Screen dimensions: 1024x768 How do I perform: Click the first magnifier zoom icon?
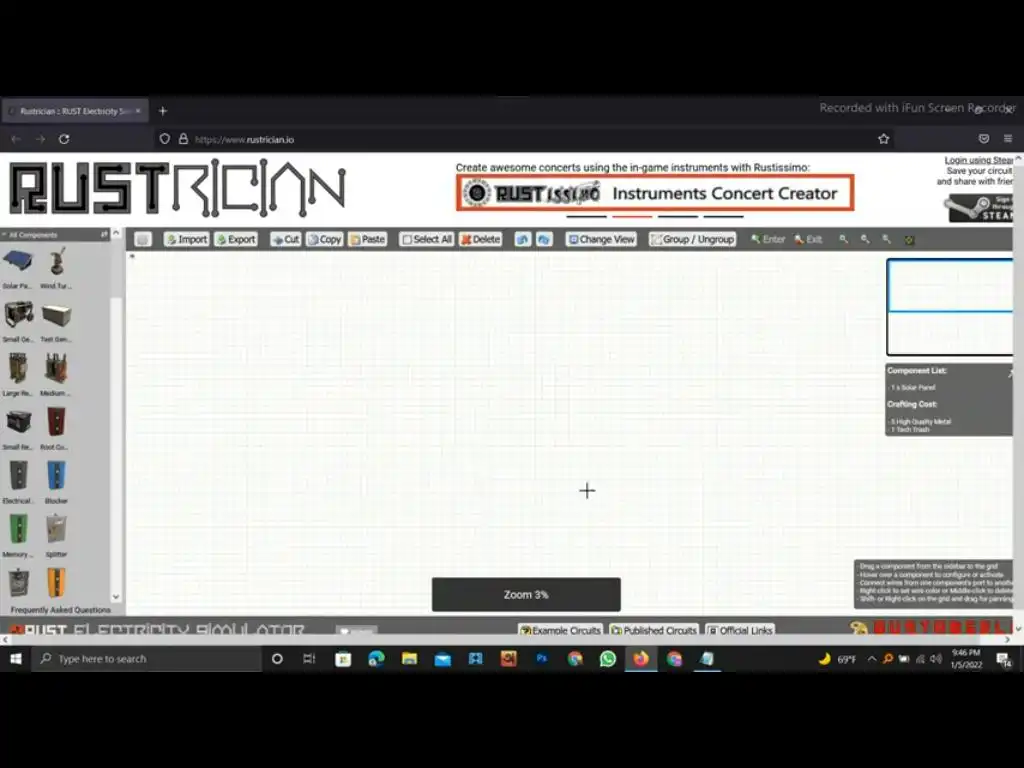tap(844, 240)
